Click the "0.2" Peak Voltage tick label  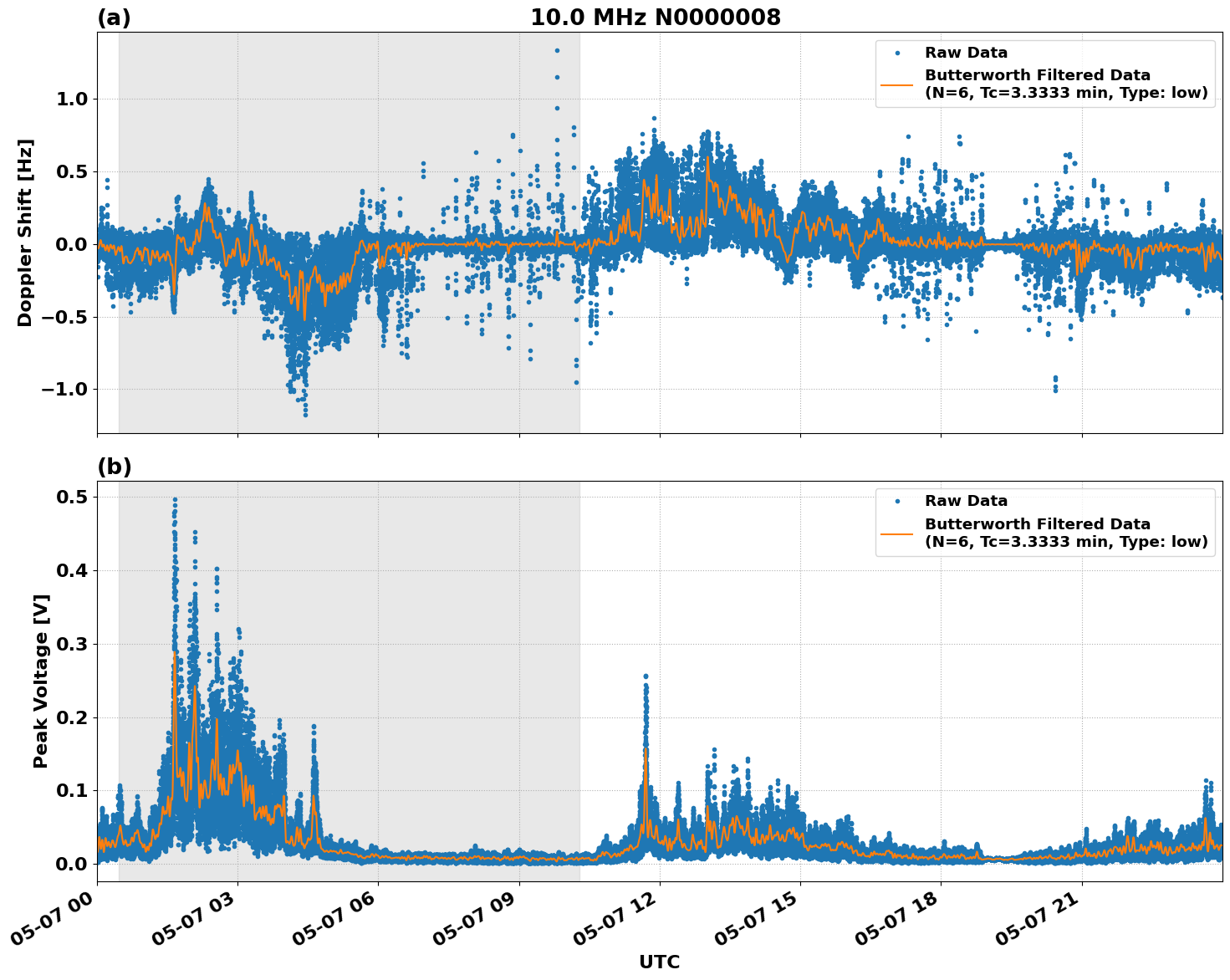pyautogui.click(x=74, y=717)
